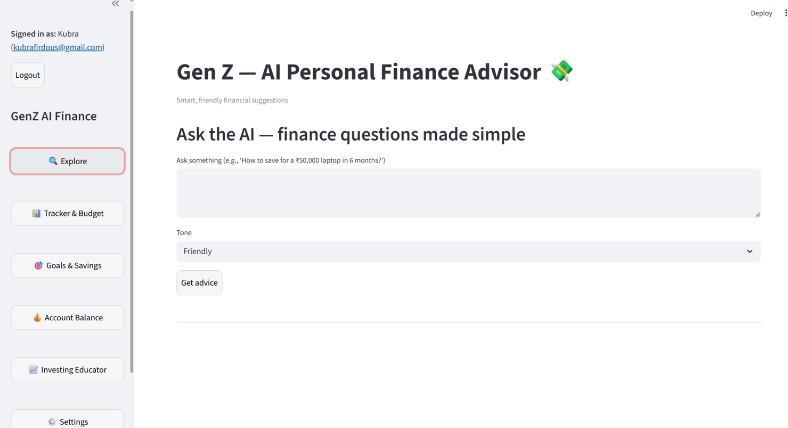The image size is (788, 428).
Task: Navigate to Investing Educator
Action: 68,370
